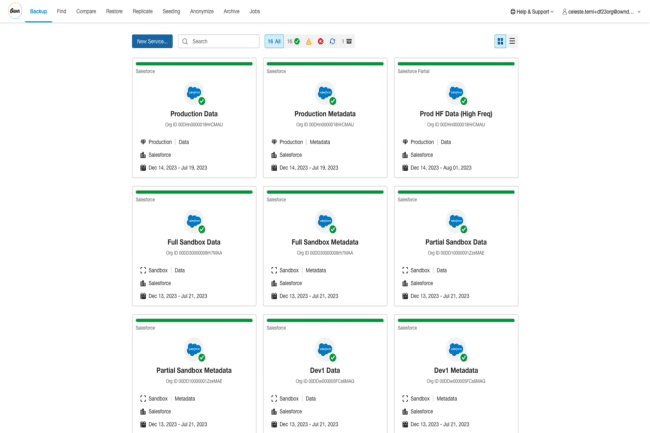Switch to list view
The height and width of the screenshot is (433, 650).
click(x=512, y=41)
